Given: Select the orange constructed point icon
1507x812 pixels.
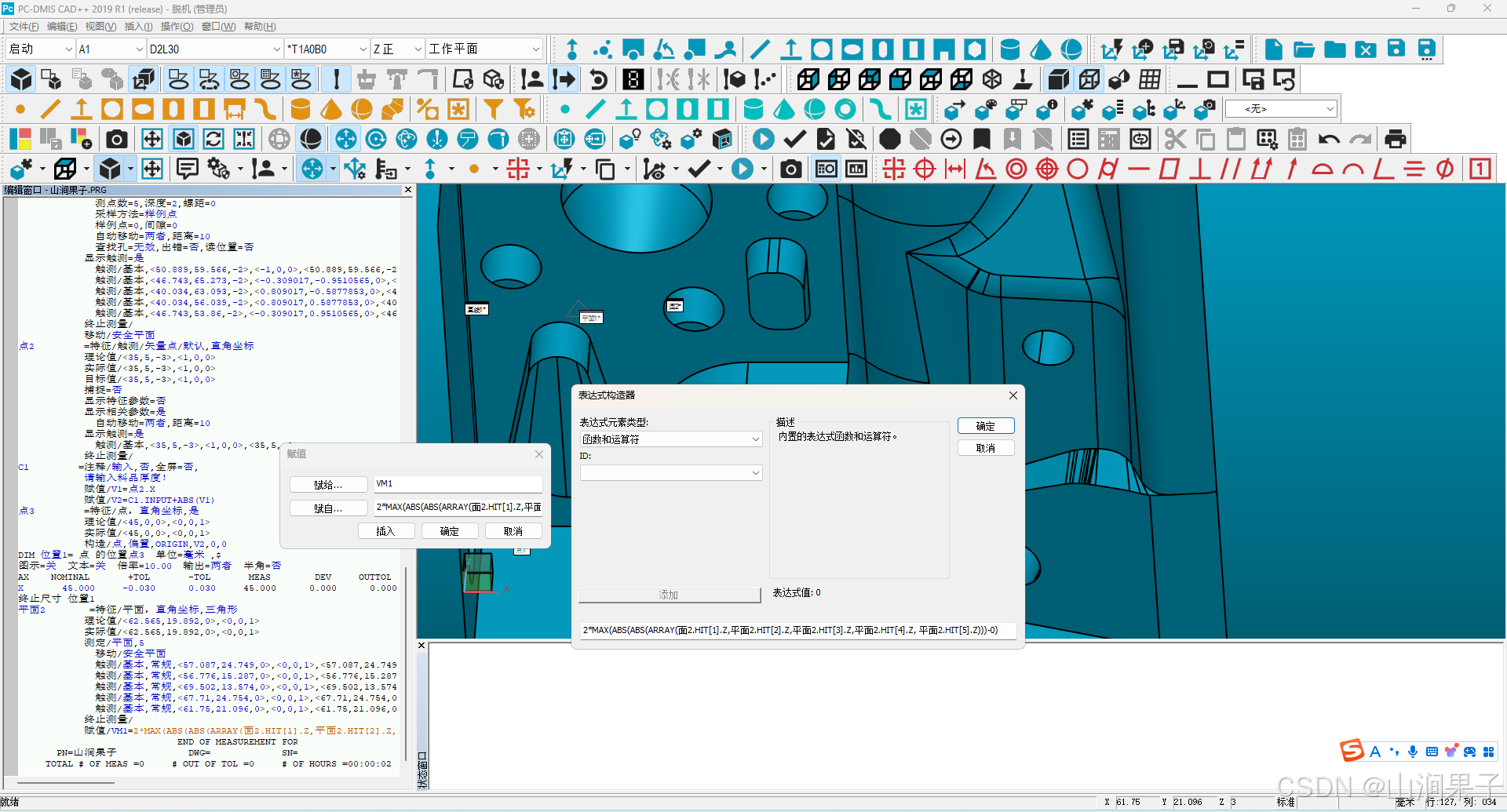Looking at the screenshot, I should [20, 109].
